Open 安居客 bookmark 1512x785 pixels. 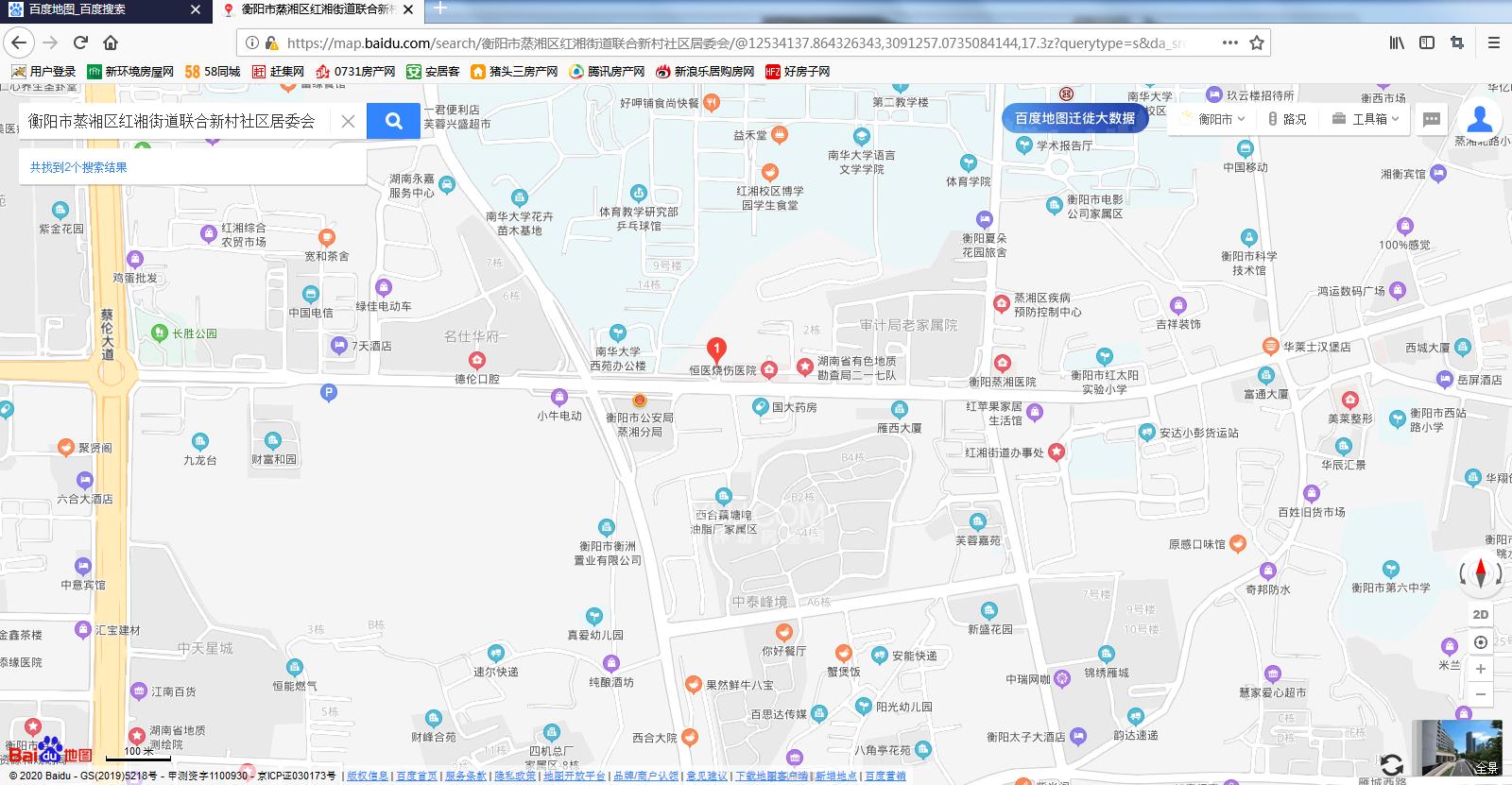[x=433, y=71]
